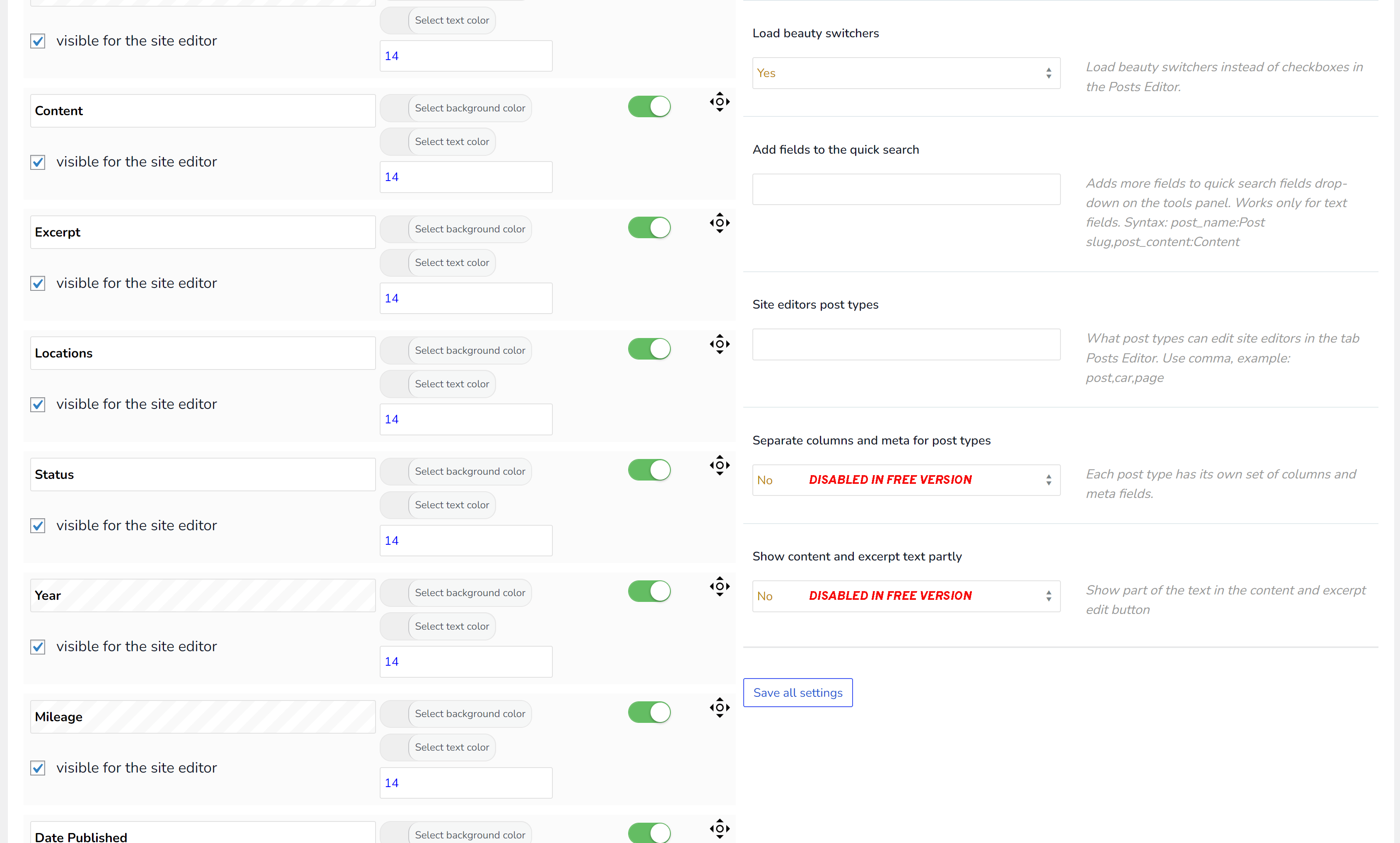Click the move handle icon for Date Published row
The height and width of the screenshot is (843, 1400).
pos(719,828)
